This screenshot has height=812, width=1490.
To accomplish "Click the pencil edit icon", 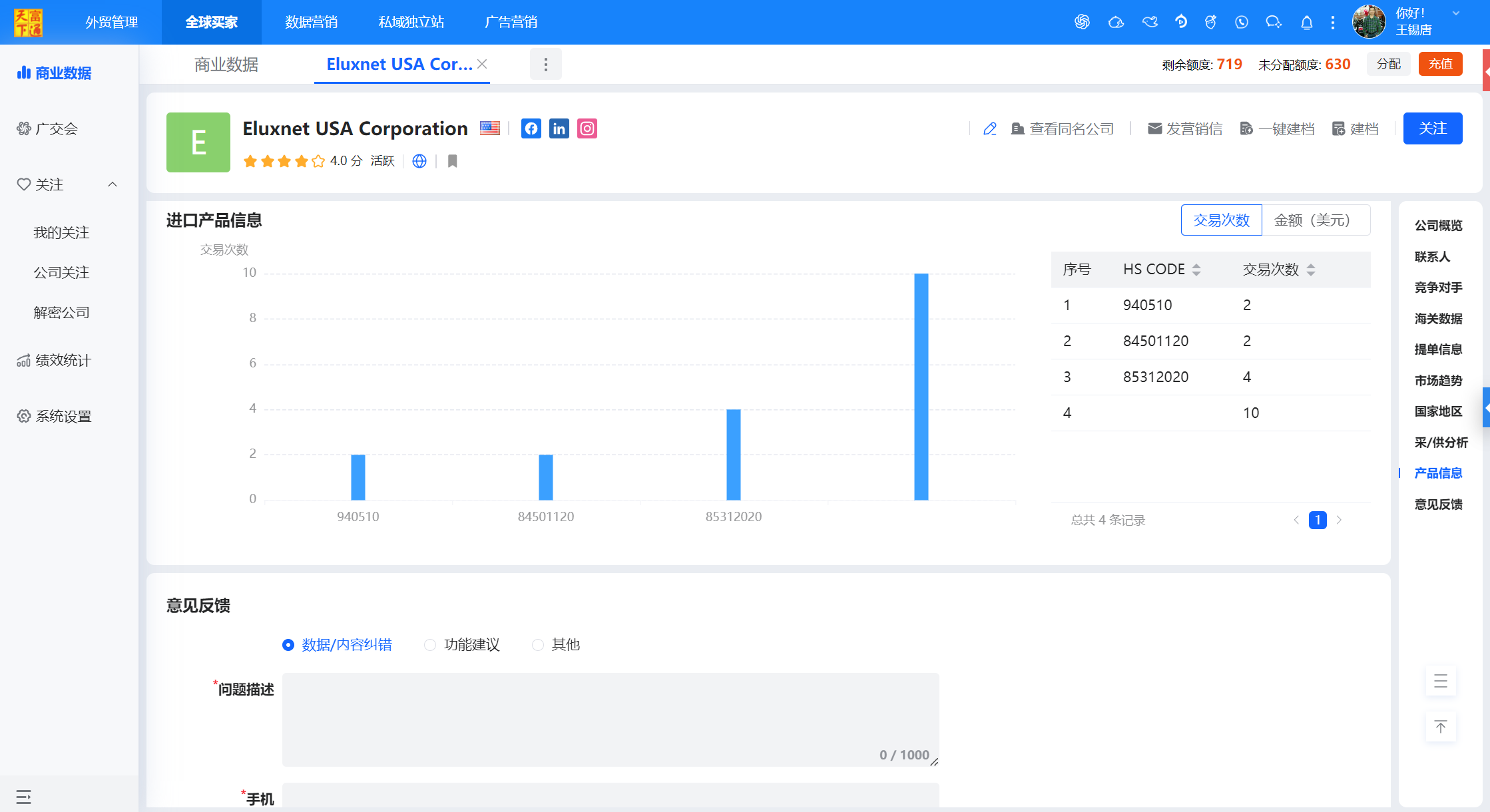I will (990, 128).
